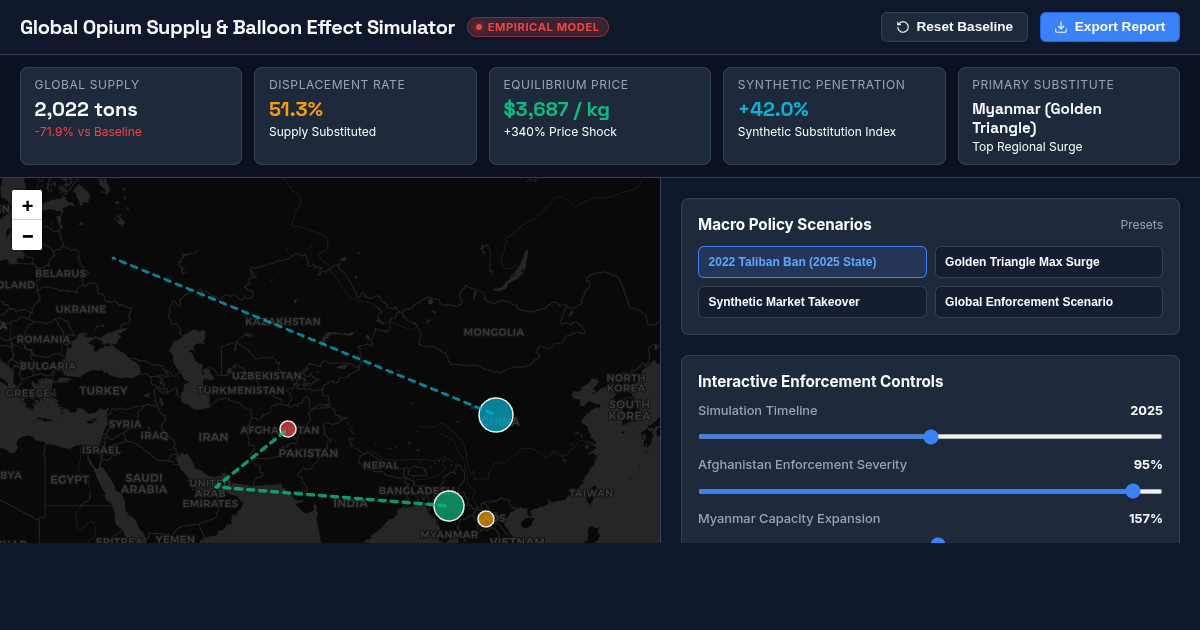Screen dimensions: 1200x630
Task: Select the 2022 Taliban Ban preset
Action: coord(812,262)
